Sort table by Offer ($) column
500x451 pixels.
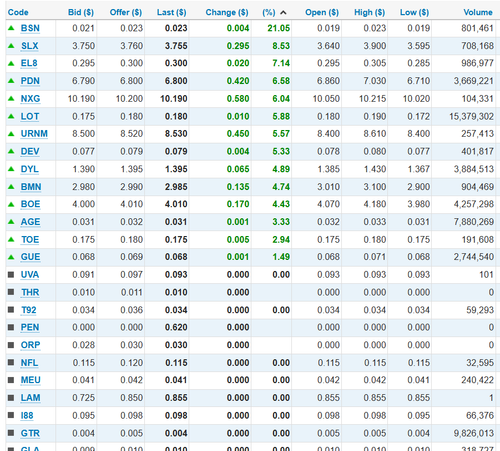(x=126, y=12)
